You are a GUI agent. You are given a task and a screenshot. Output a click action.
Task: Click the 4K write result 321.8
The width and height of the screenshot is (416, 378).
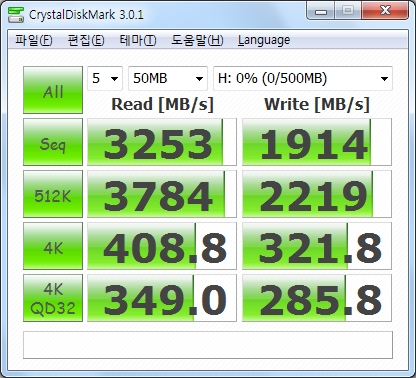[x=317, y=246]
